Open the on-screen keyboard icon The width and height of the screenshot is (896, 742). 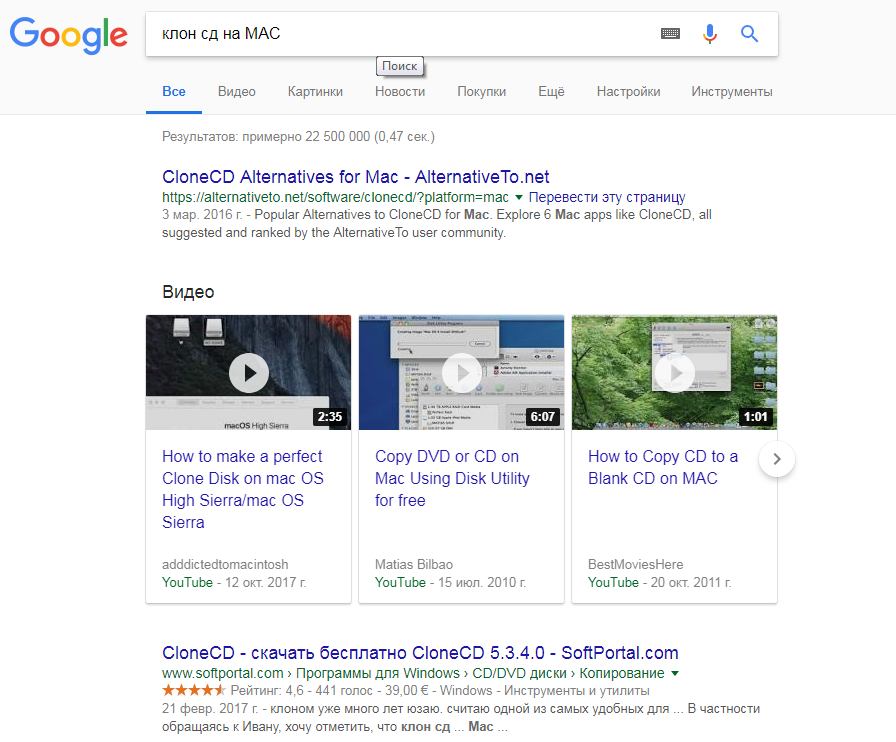[x=670, y=34]
